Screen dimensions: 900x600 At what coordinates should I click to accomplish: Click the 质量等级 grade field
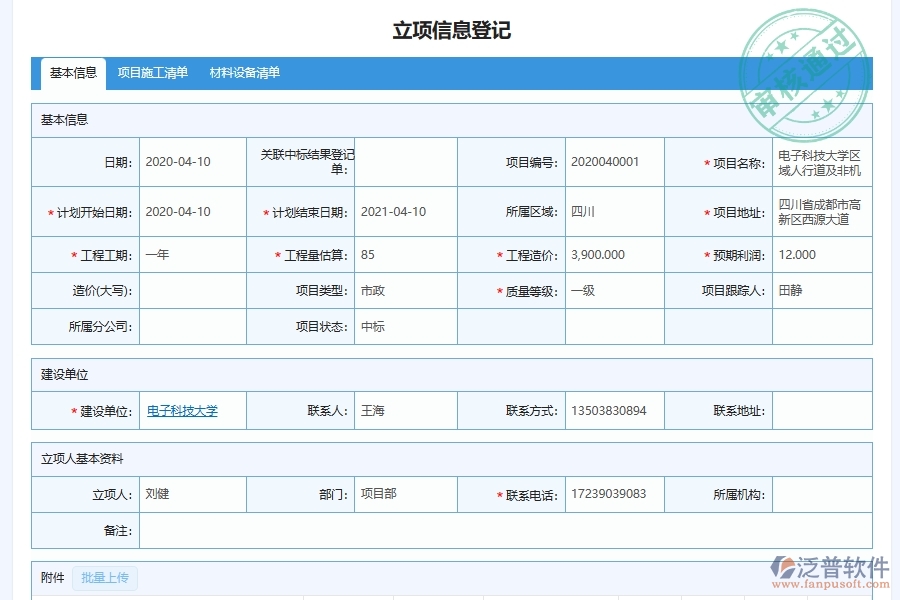(x=612, y=290)
